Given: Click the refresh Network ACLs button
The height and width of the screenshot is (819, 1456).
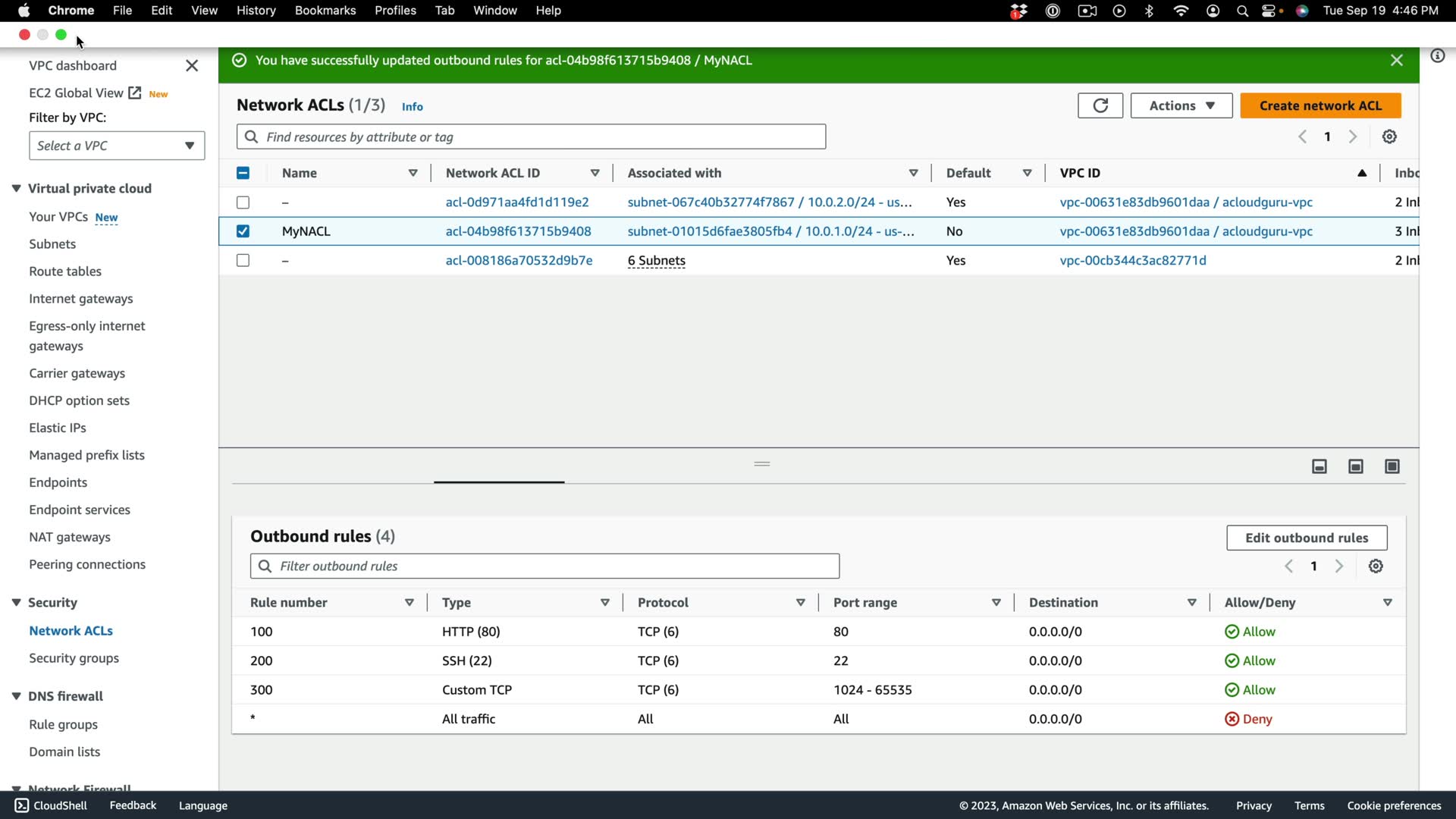Looking at the screenshot, I should (1100, 105).
